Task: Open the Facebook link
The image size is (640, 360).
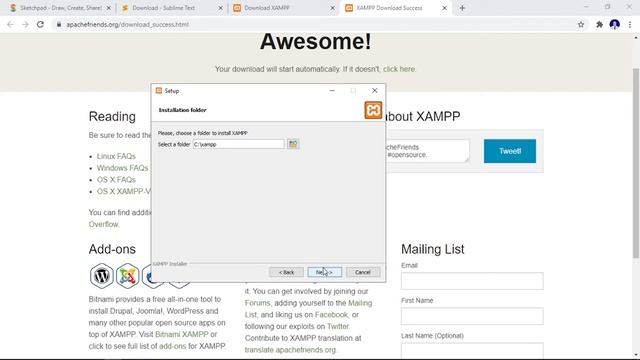Action: [331, 315]
